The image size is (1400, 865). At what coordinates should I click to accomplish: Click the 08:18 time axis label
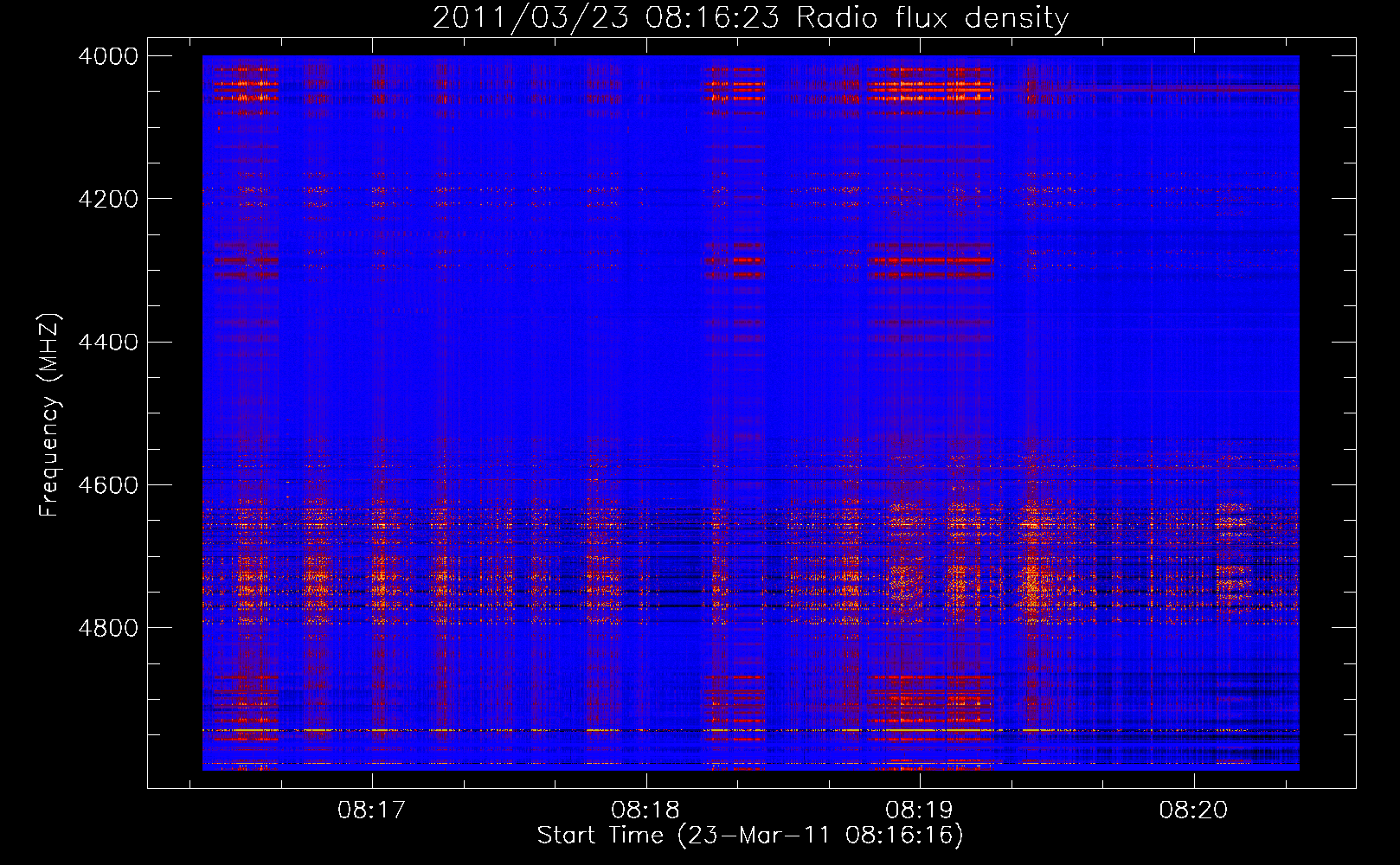645,811
